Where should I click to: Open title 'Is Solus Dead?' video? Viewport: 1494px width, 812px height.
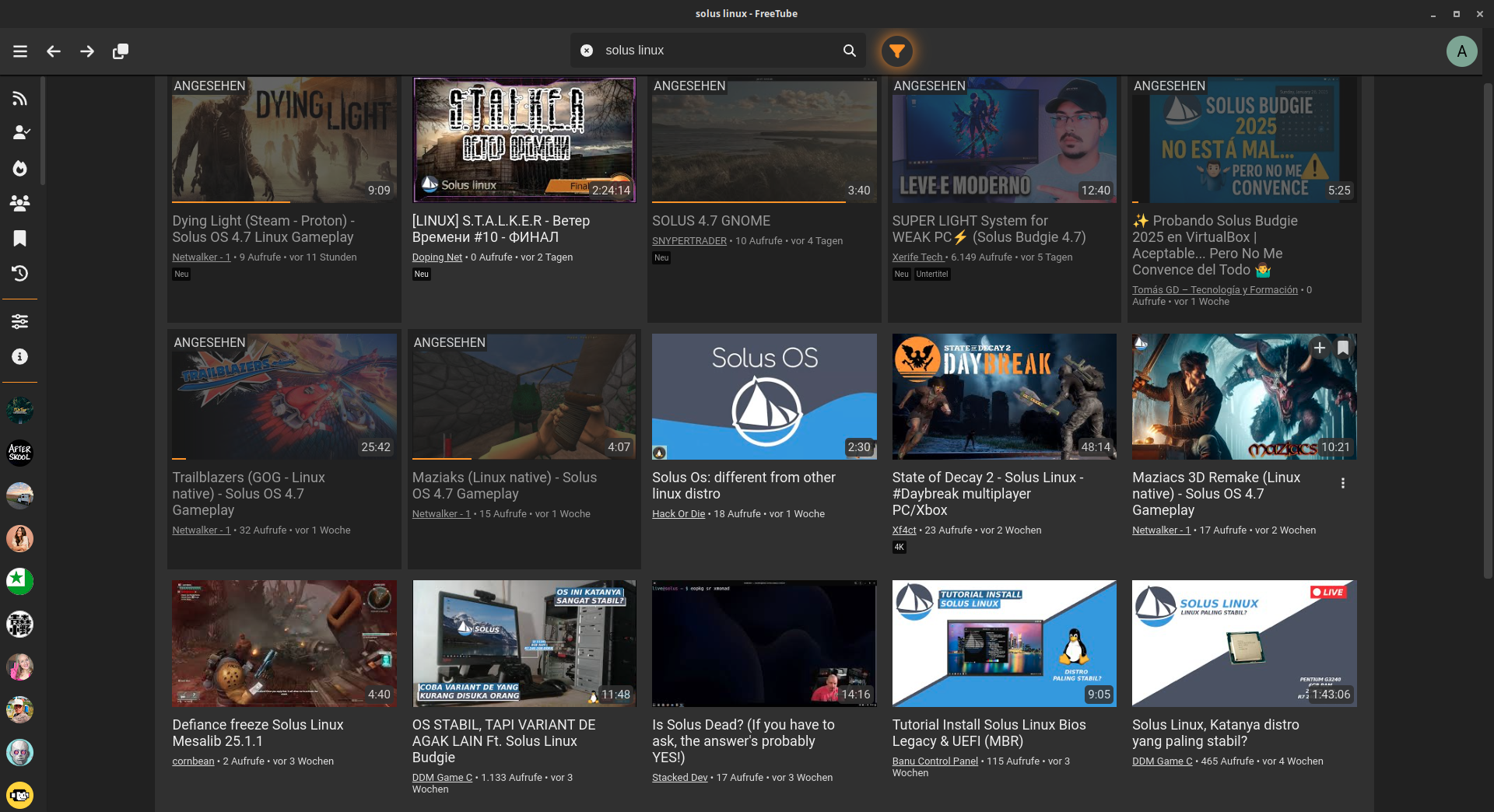coord(743,741)
